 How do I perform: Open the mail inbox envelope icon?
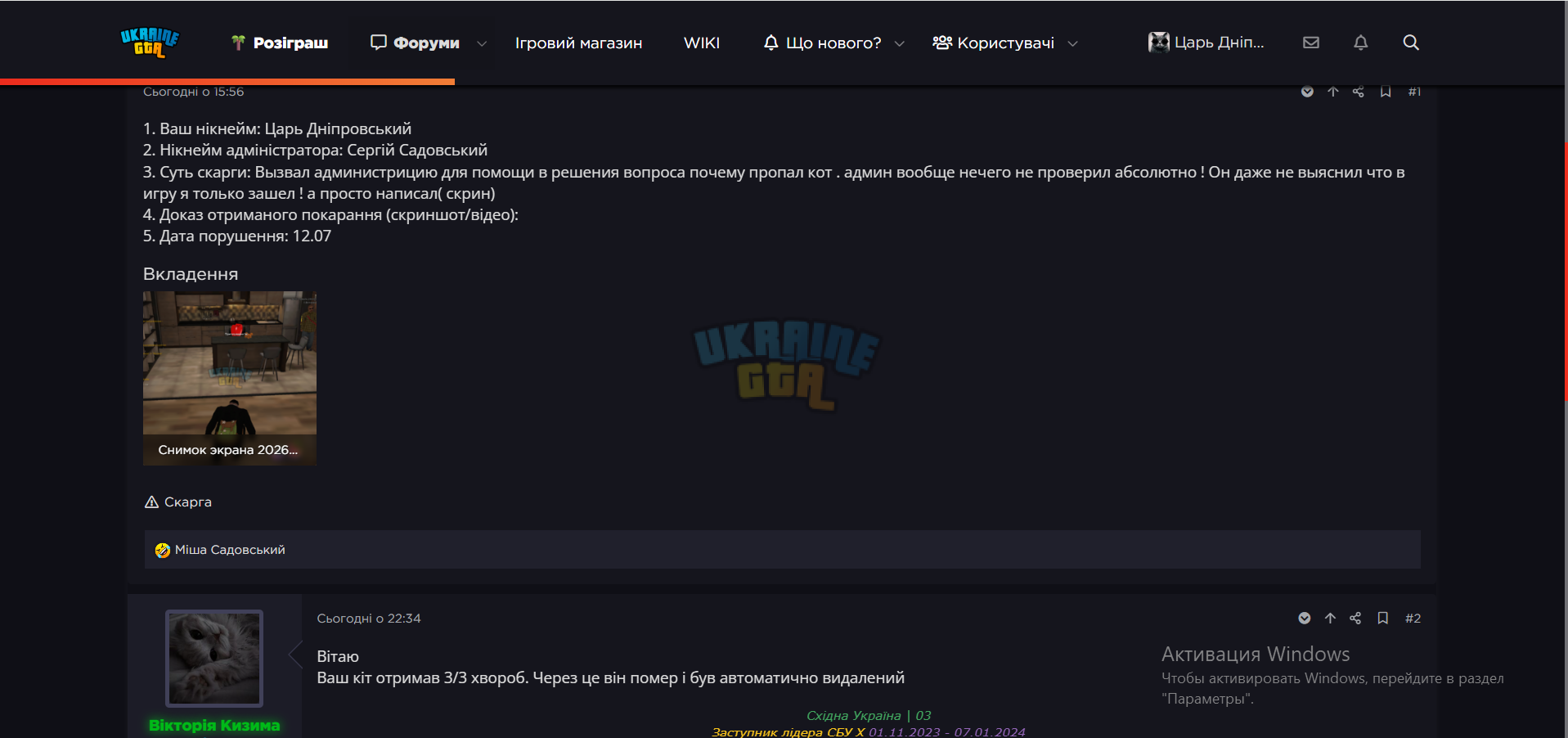pos(1311,43)
